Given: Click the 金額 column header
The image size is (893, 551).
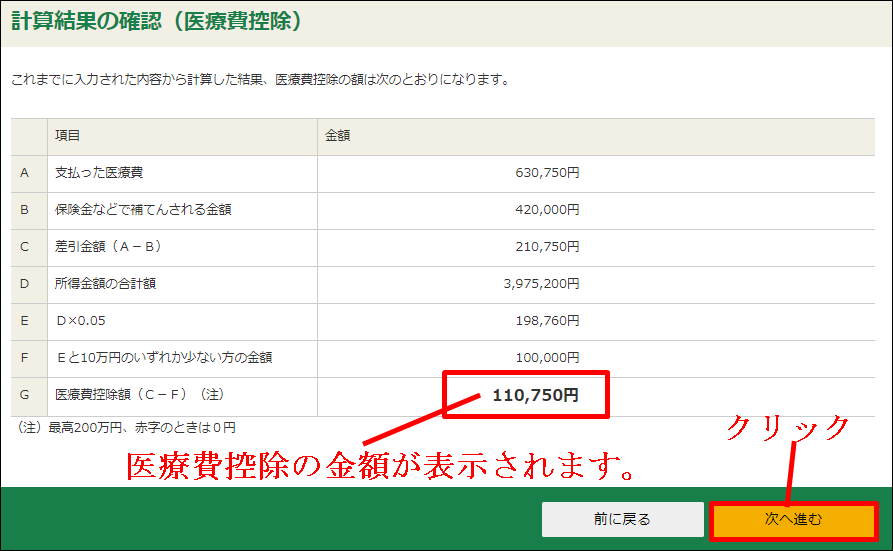Looking at the screenshot, I should tap(337, 136).
